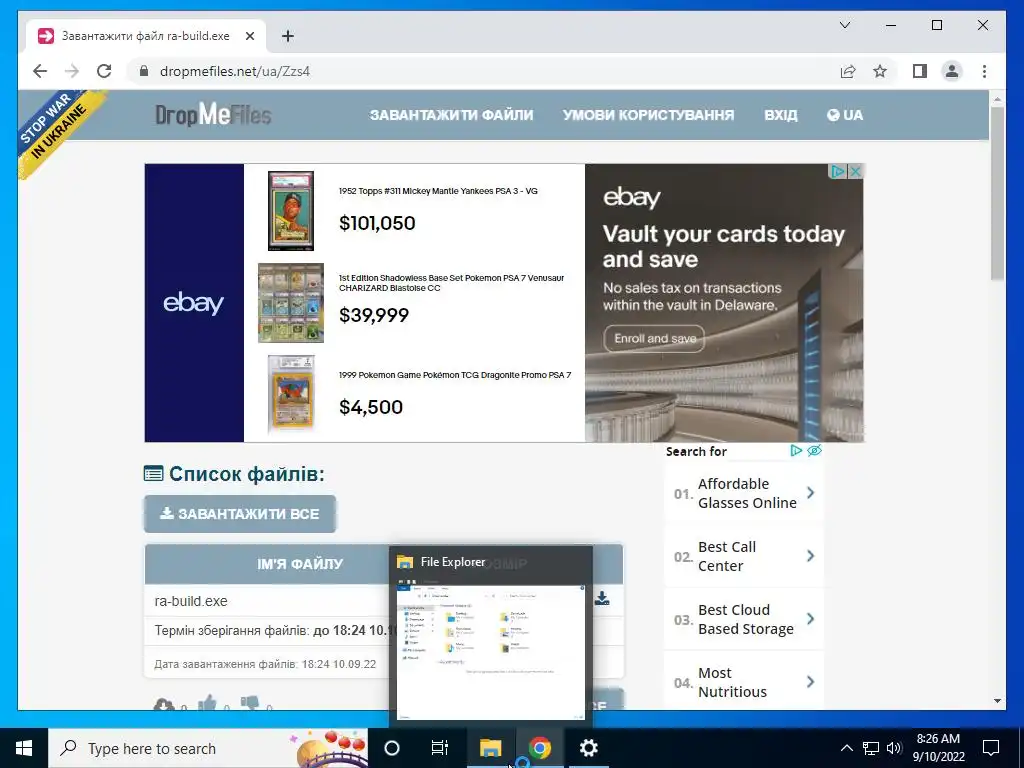Download ra-build.exe via row download icon
The width and height of the screenshot is (1024, 768).
(601, 598)
